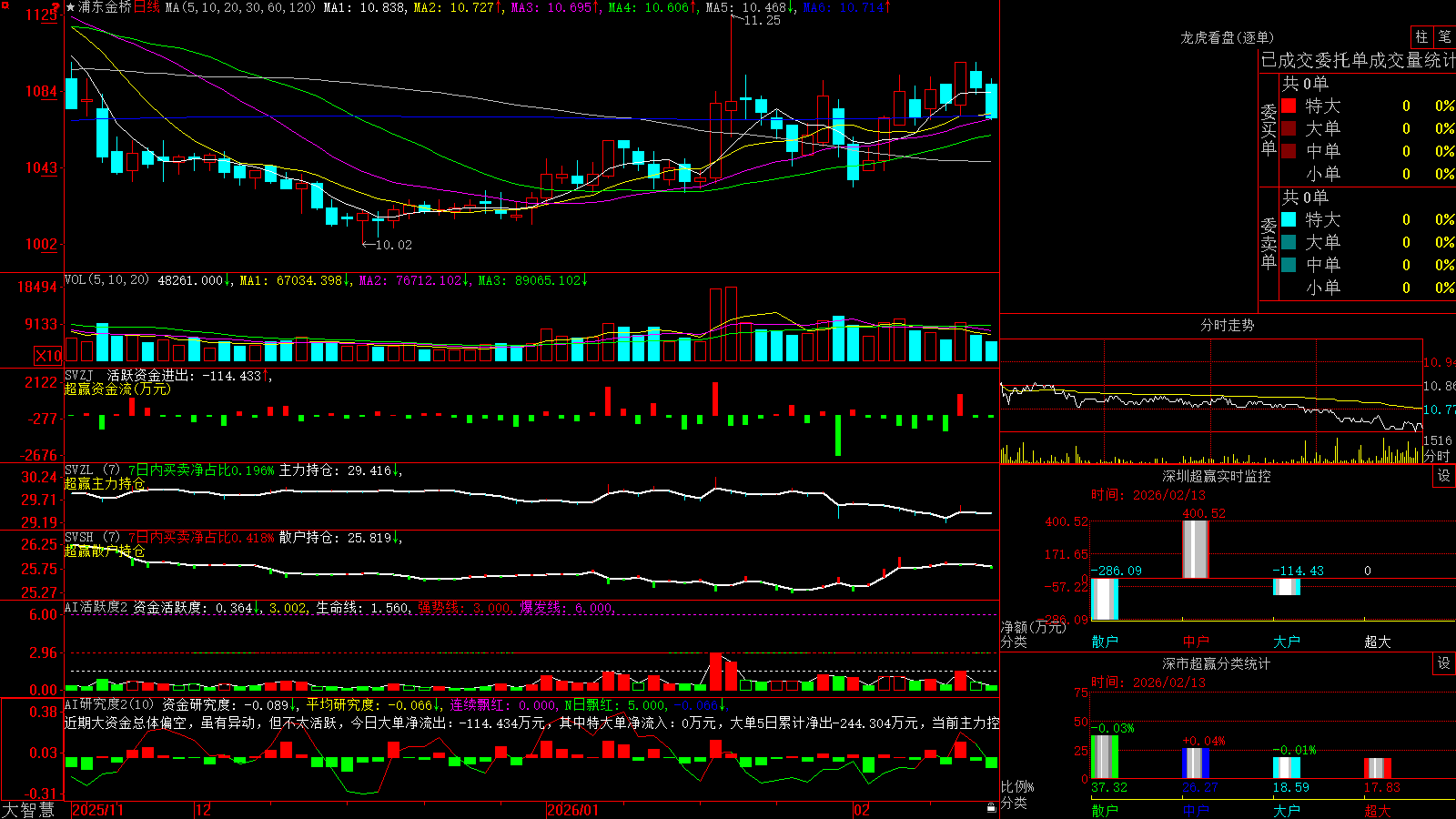Click the 超赢散户持仓 label
Viewport: 1456px width, 819px height.
tap(105, 551)
